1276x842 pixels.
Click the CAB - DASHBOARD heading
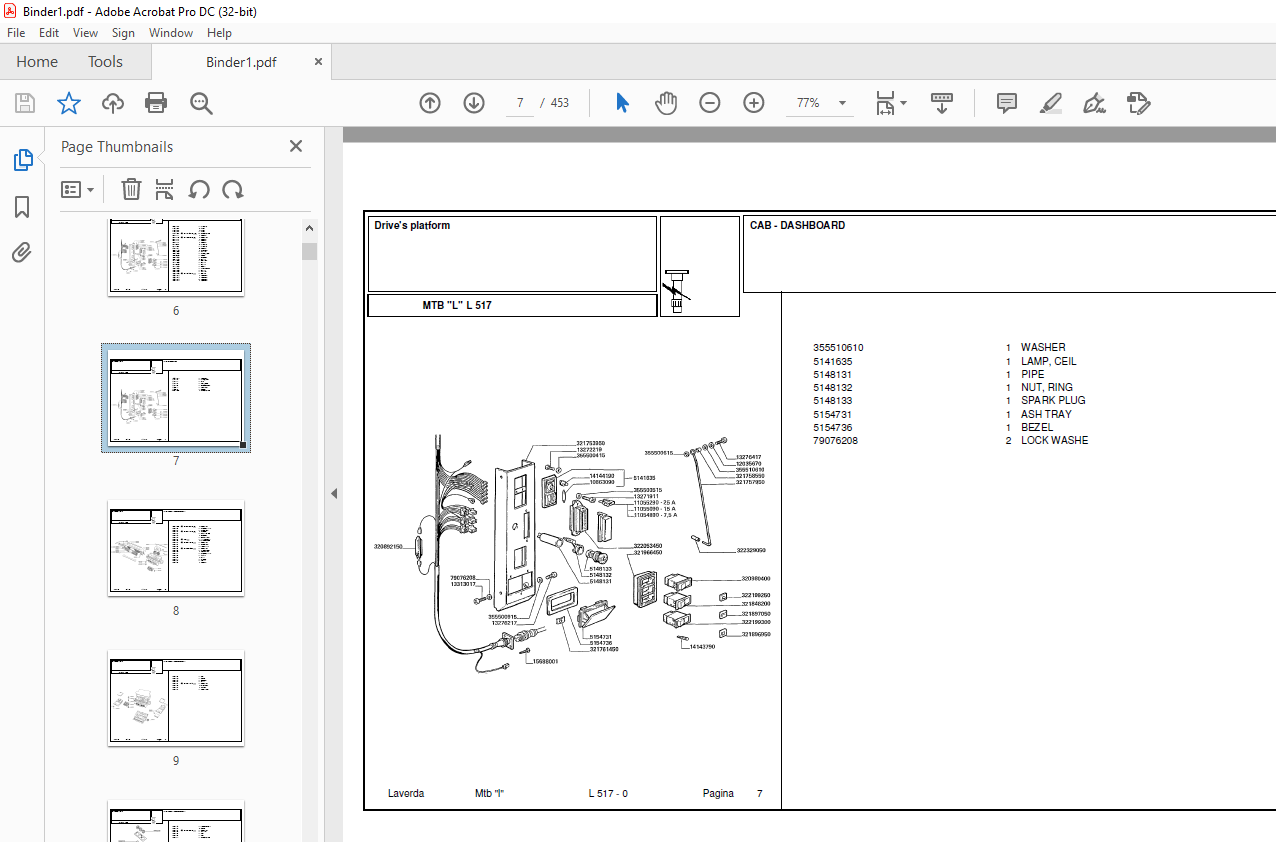tap(797, 225)
